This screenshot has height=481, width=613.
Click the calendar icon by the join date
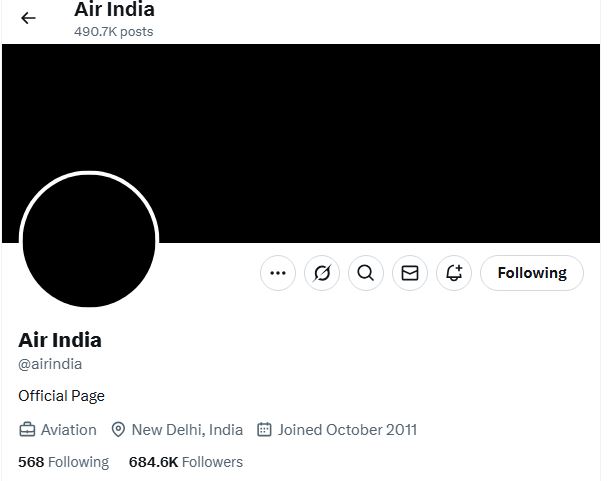coord(264,430)
